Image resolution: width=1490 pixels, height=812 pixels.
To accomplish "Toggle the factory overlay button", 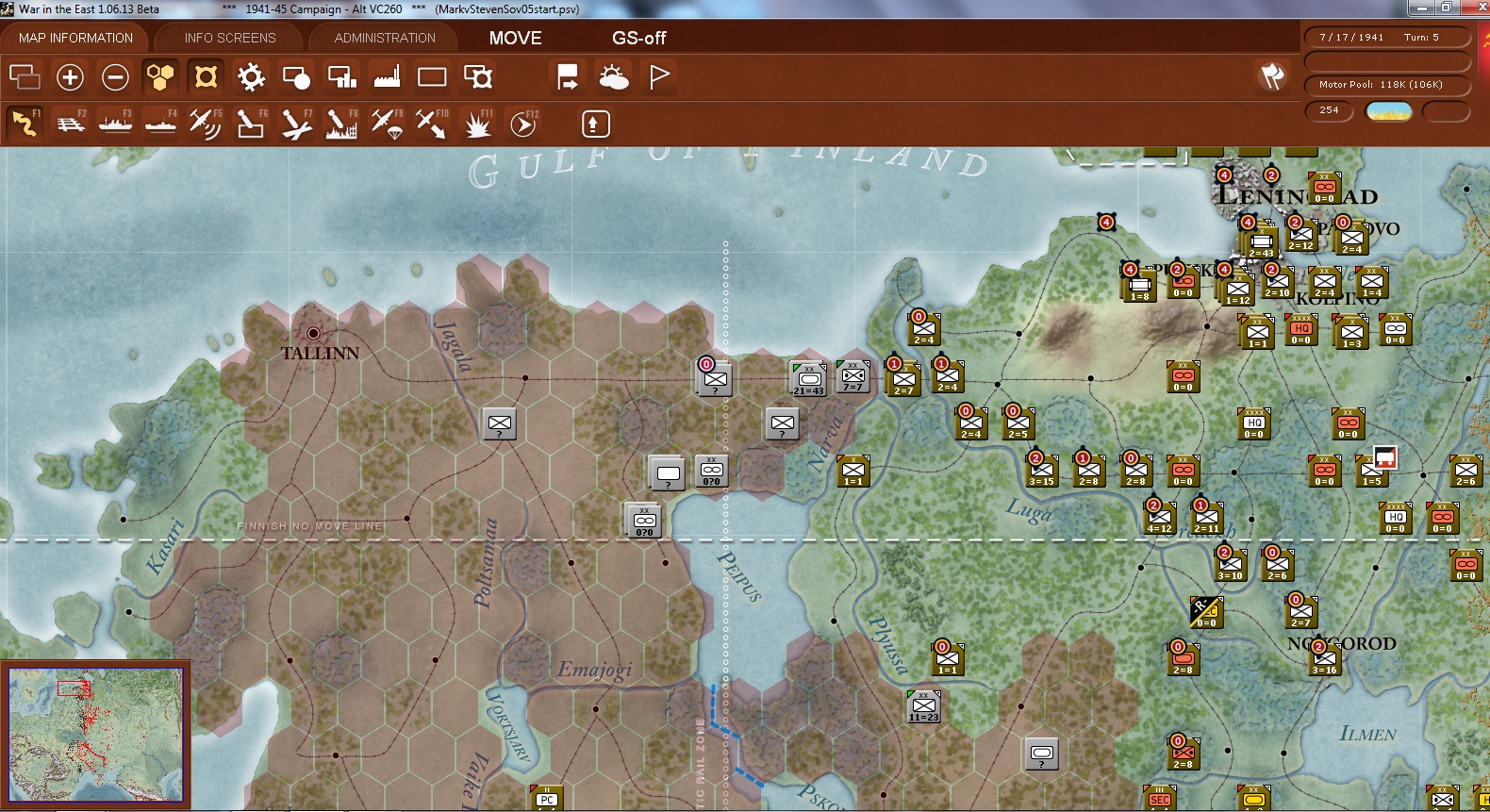I will click(387, 76).
